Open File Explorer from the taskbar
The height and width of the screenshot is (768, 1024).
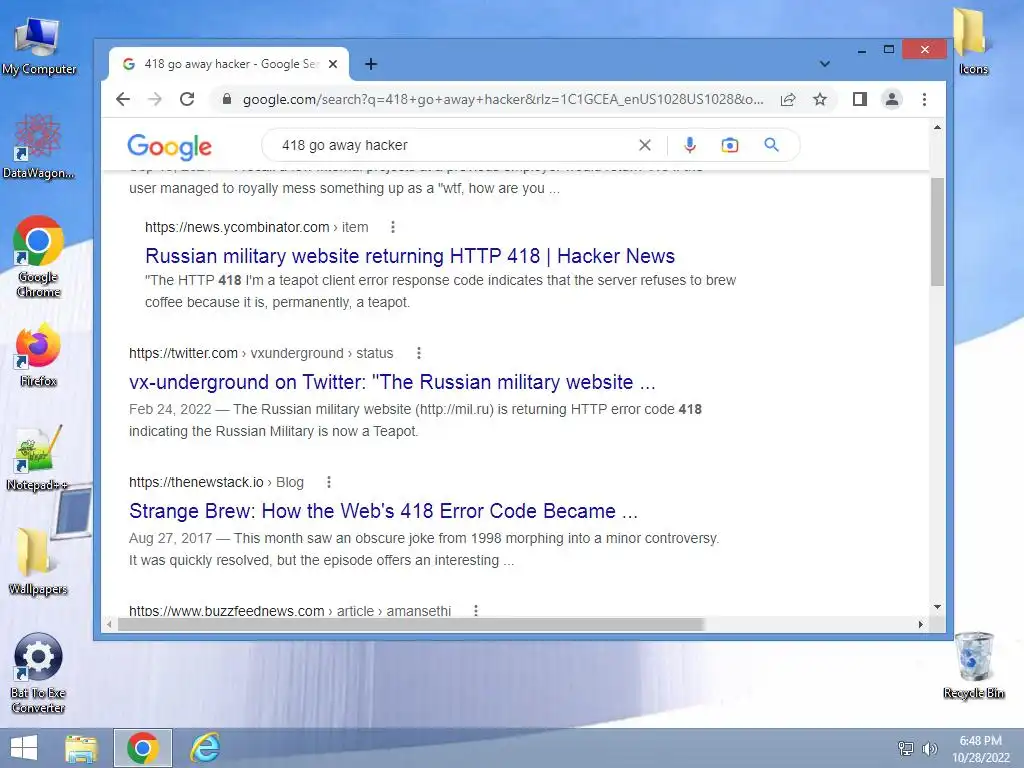point(82,748)
